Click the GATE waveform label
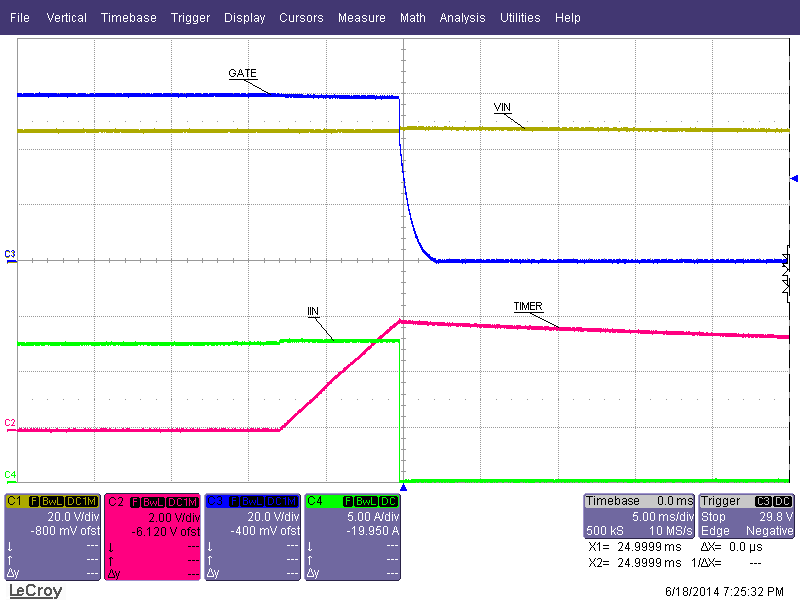The height and width of the screenshot is (600, 800). 243,75
